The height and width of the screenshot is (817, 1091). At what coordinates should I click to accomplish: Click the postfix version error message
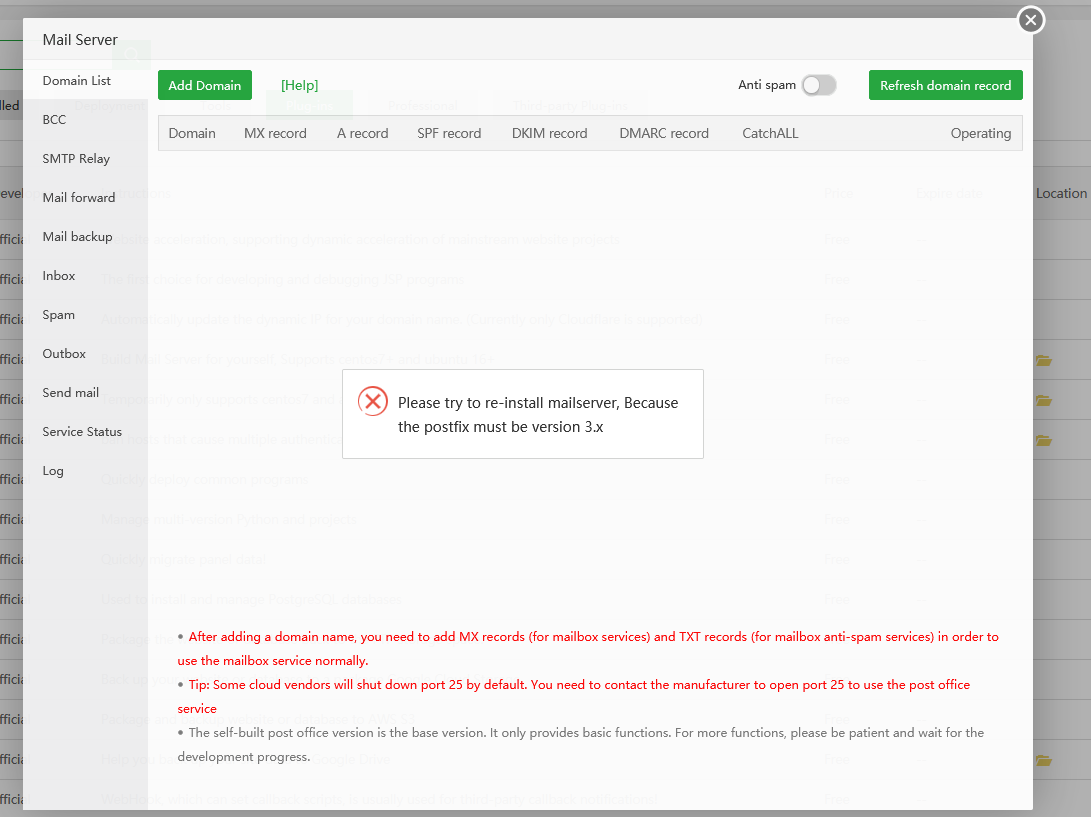click(x=538, y=415)
